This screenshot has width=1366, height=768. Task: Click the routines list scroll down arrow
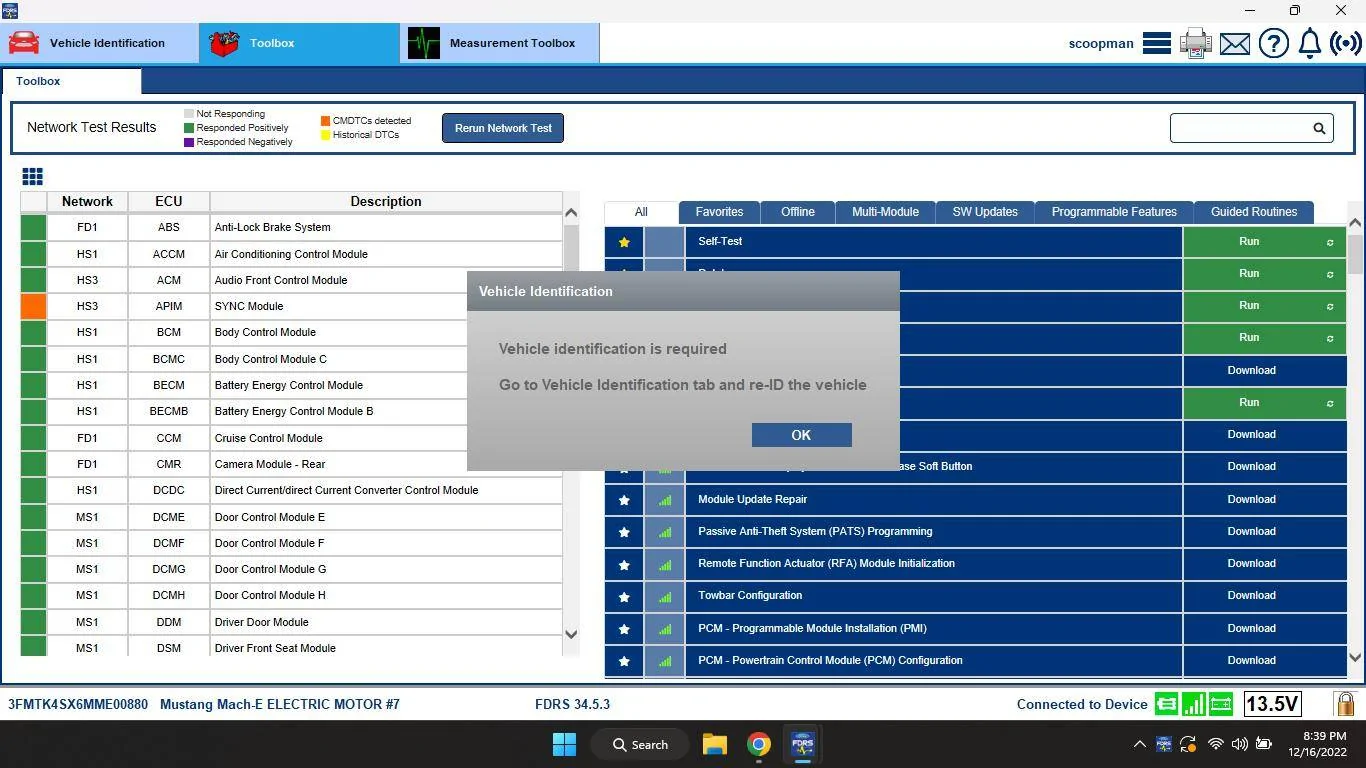[x=1355, y=657]
